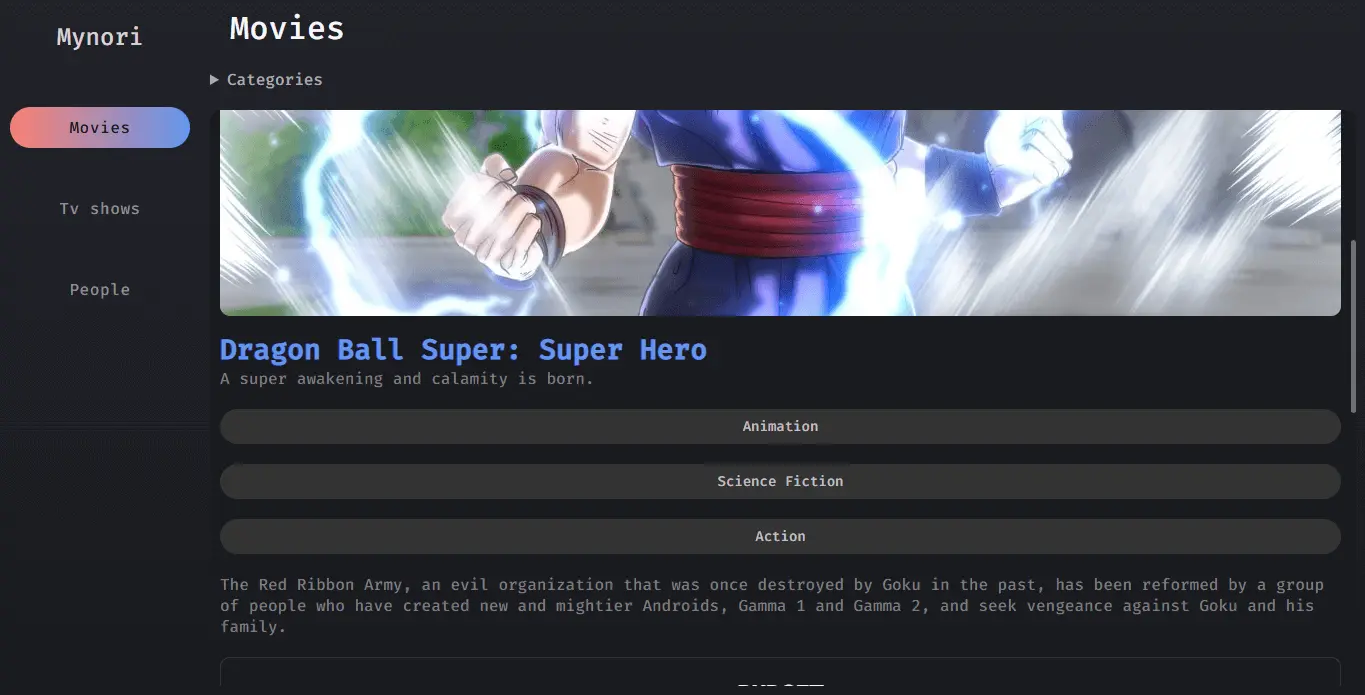Click the Mynori logo text
1365x695 pixels.
coord(100,37)
